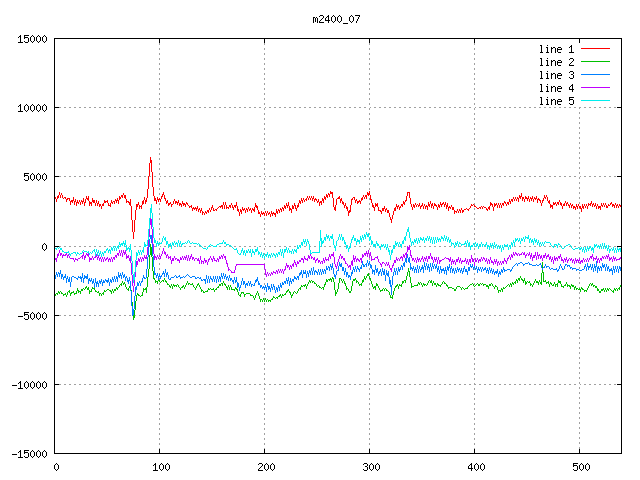Click the red legend sample for line 1
Image resolution: width=640 pixels, height=480 pixels.
(x=596, y=49)
